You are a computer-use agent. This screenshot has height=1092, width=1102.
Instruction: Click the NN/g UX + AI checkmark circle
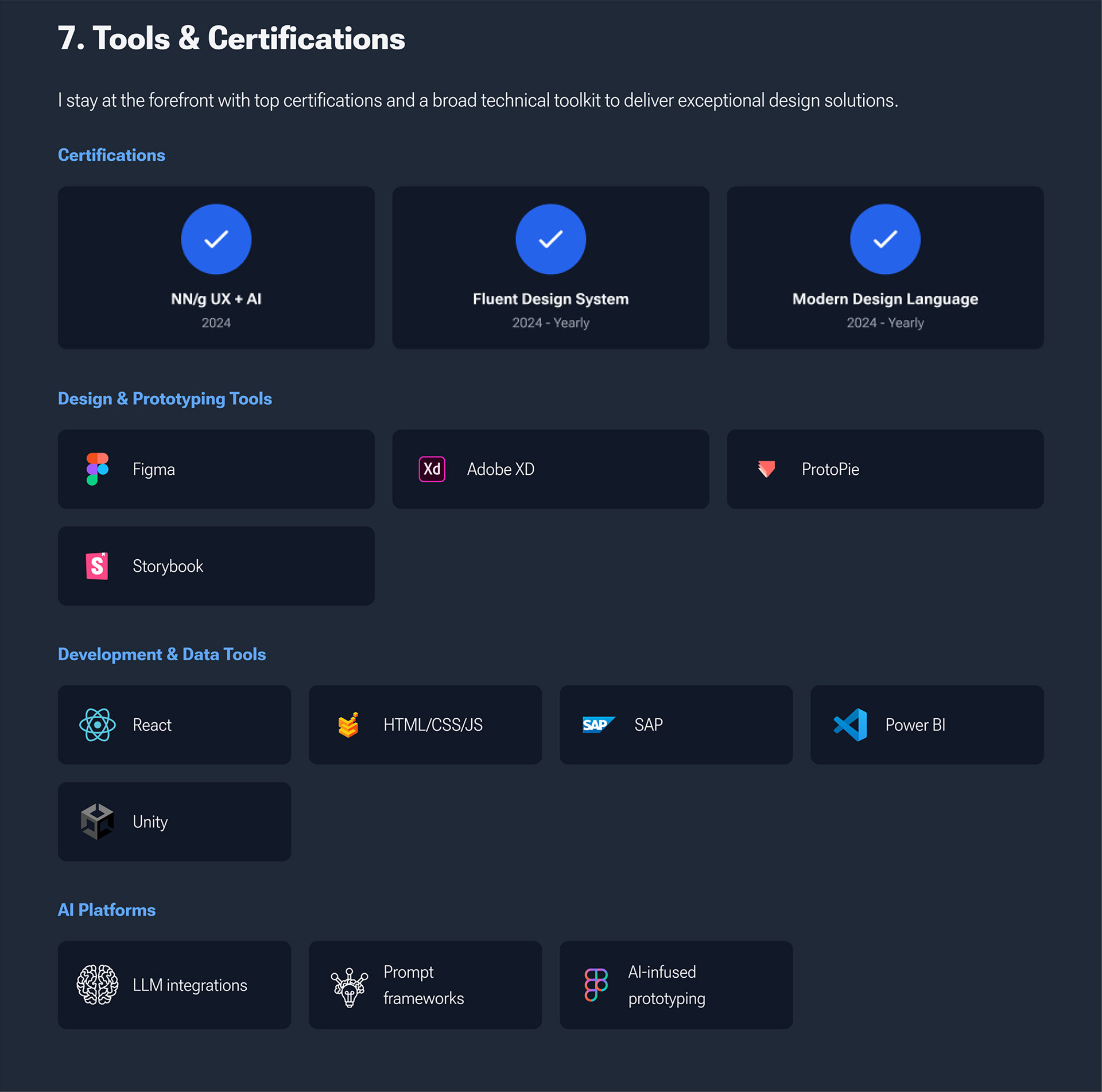(216, 239)
